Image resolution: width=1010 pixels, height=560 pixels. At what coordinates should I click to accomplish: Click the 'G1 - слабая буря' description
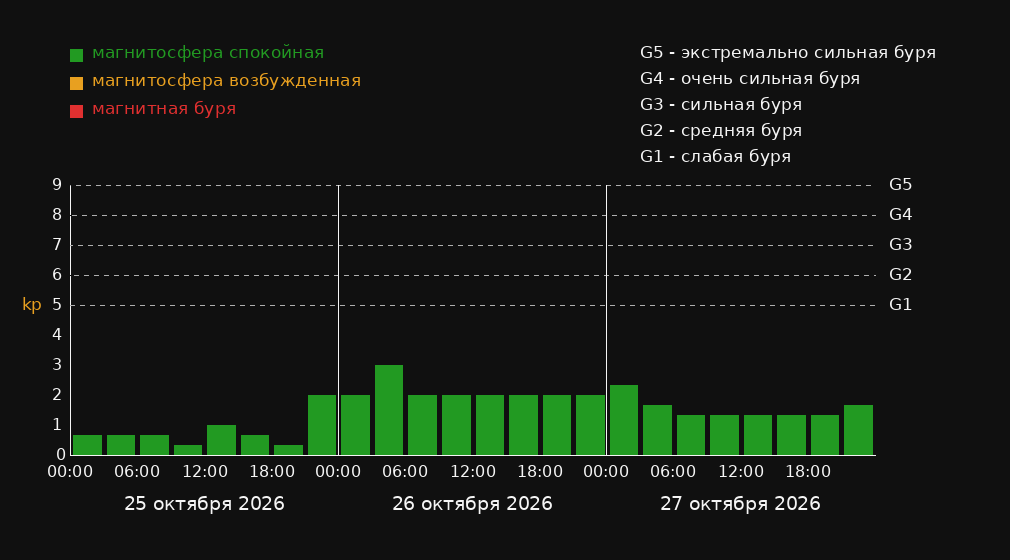coord(715,157)
